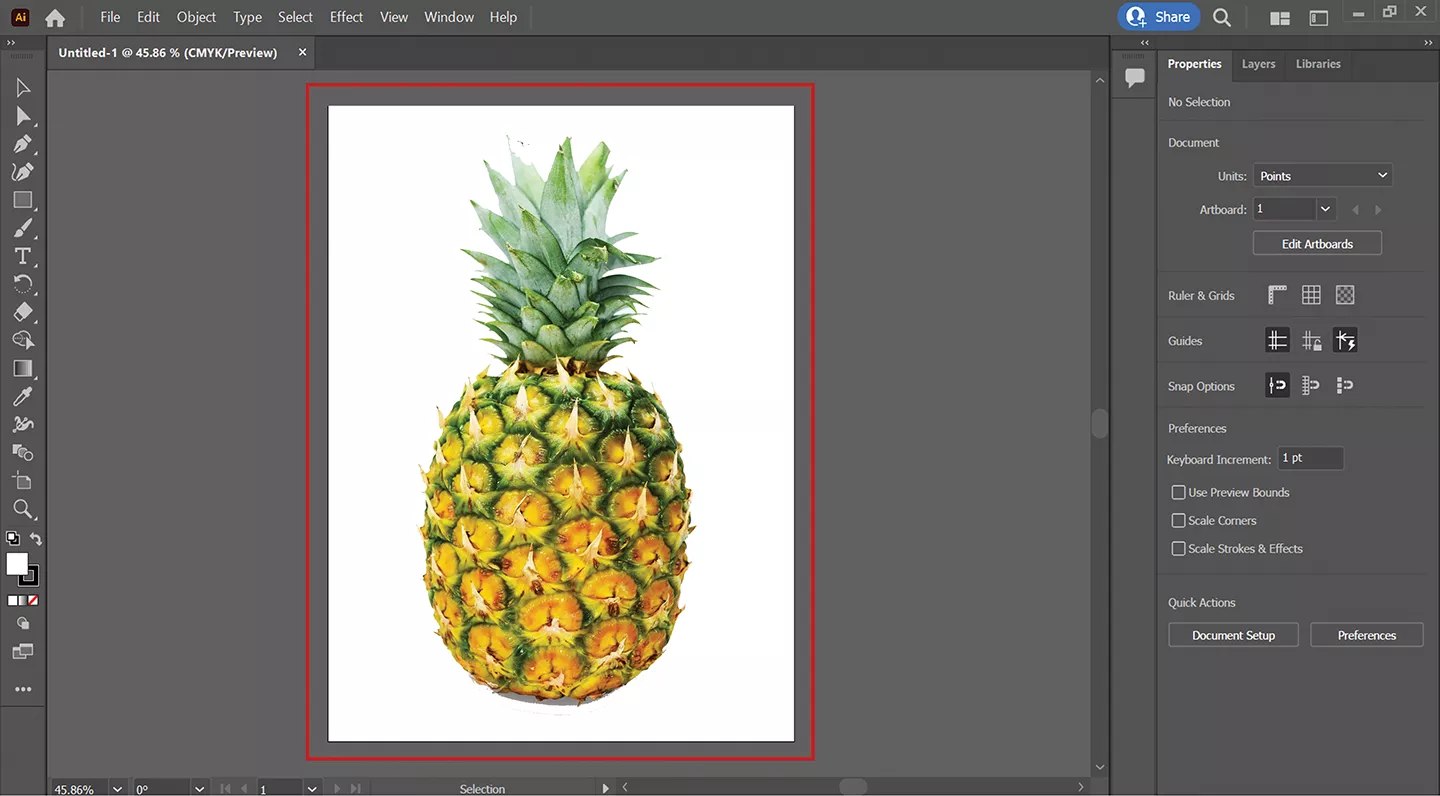1440x796 pixels.
Task: Open the Artboard number dropdown
Action: (x=1326, y=209)
